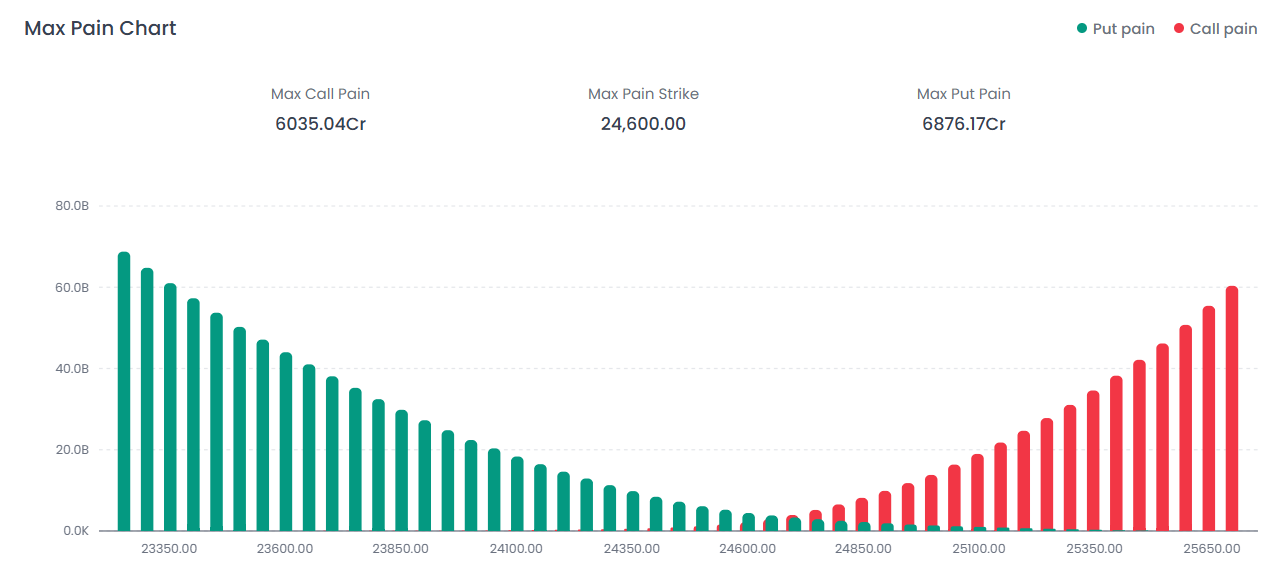This screenshot has width=1275, height=586.
Task: Click the tallest red call pain bar
Action: [x=1232, y=409]
